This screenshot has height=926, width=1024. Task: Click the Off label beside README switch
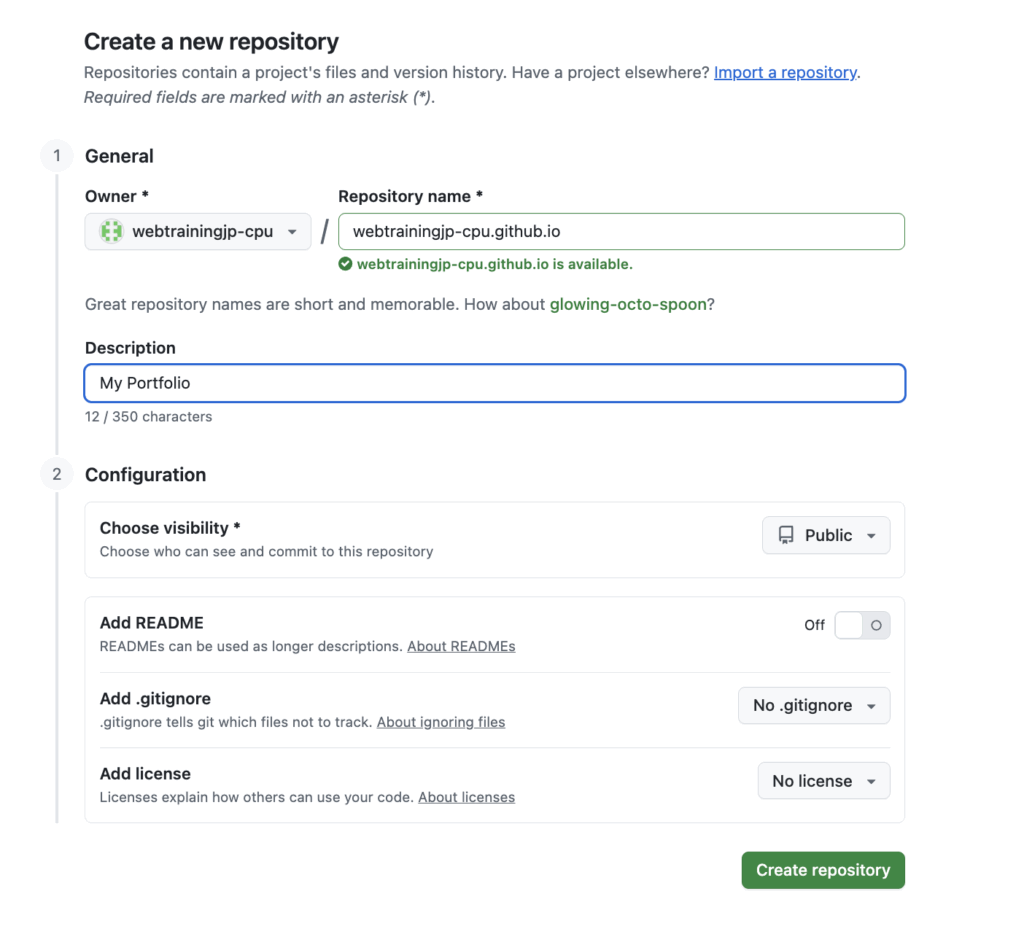click(814, 625)
